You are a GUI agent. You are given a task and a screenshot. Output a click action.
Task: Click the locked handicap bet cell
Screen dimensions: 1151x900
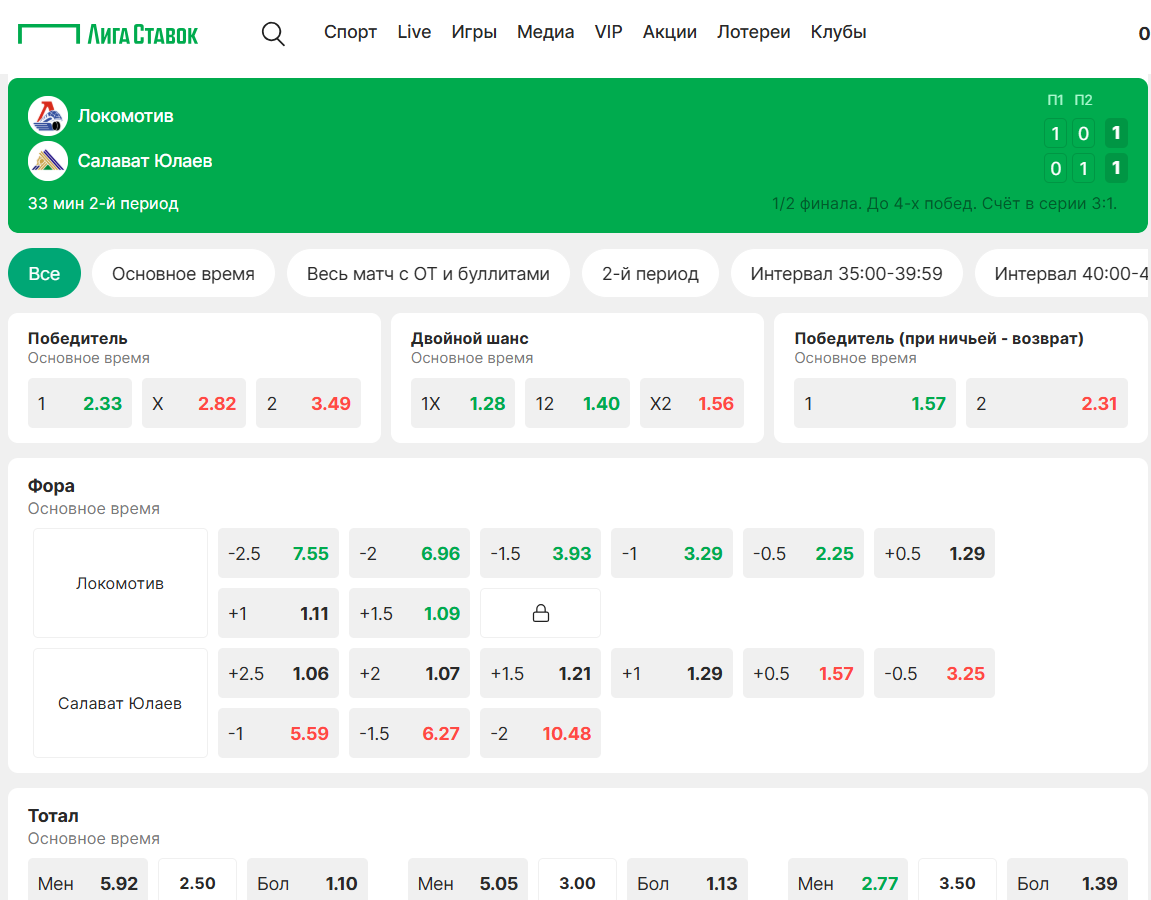click(540, 613)
